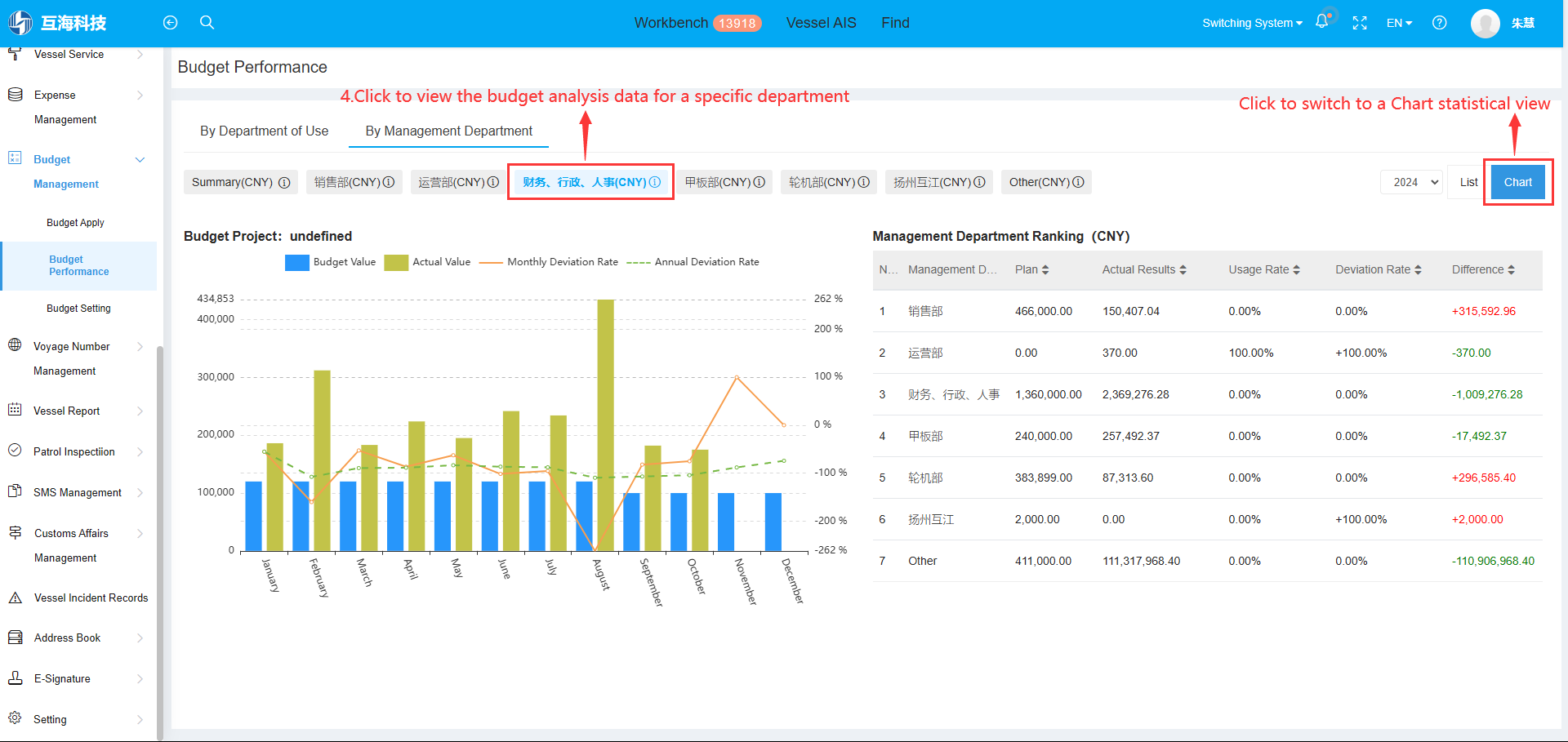Image resolution: width=1568 pixels, height=742 pixels.
Task: Select the Summary(CNY) department button
Action: (241, 182)
